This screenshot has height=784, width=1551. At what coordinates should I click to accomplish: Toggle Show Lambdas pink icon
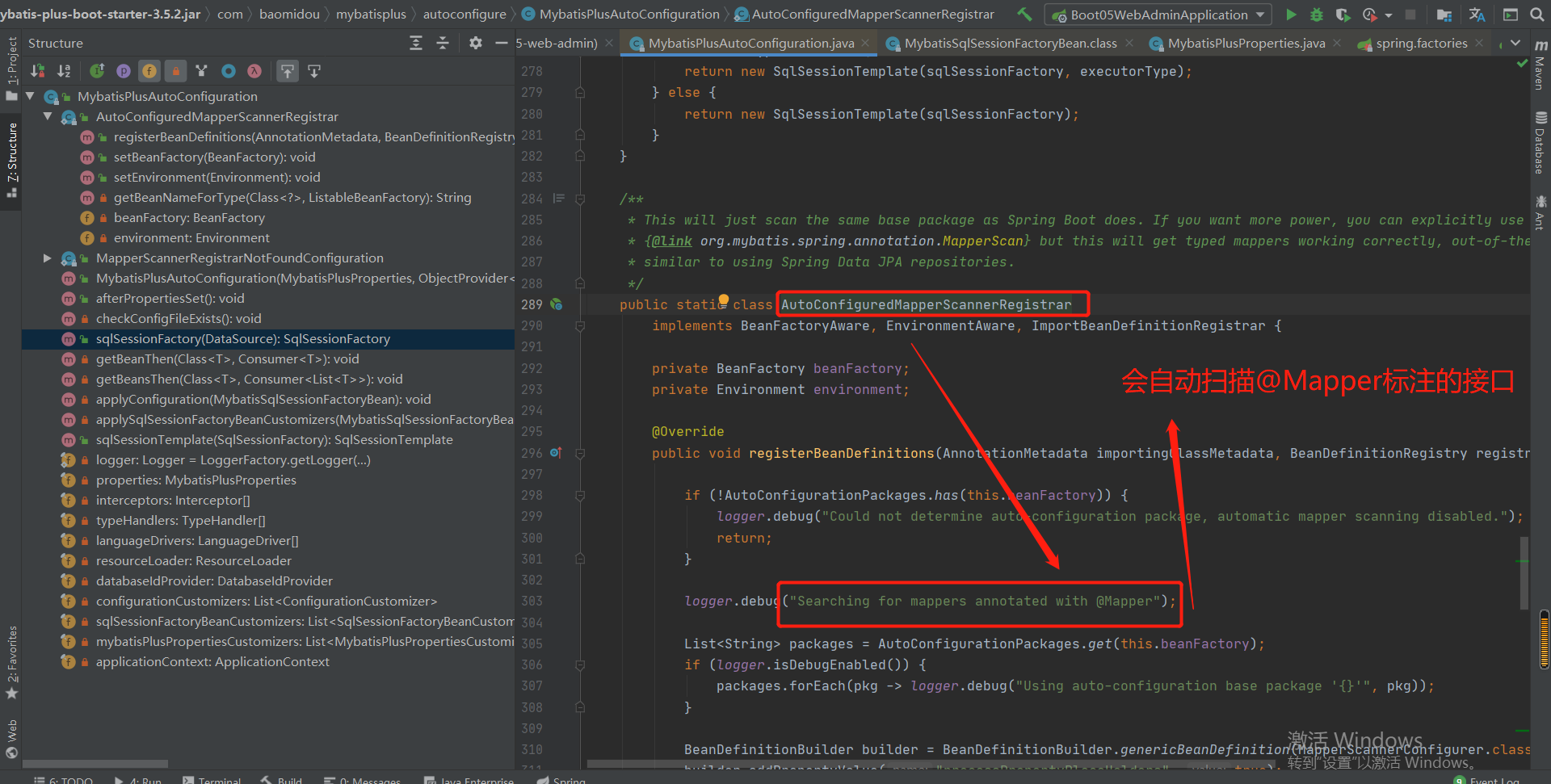(254, 71)
